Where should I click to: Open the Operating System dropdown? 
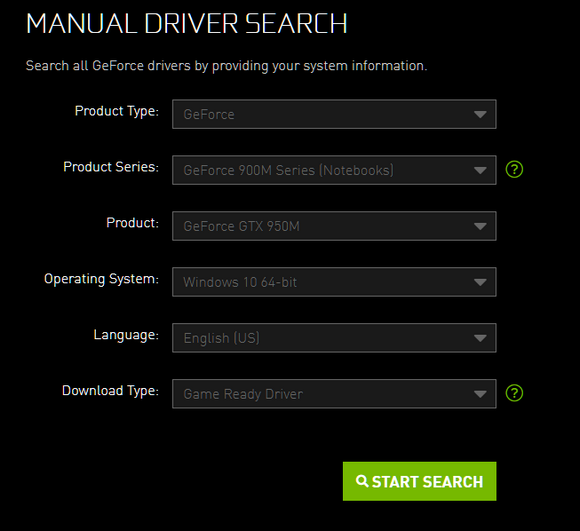click(x=334, y=282)
